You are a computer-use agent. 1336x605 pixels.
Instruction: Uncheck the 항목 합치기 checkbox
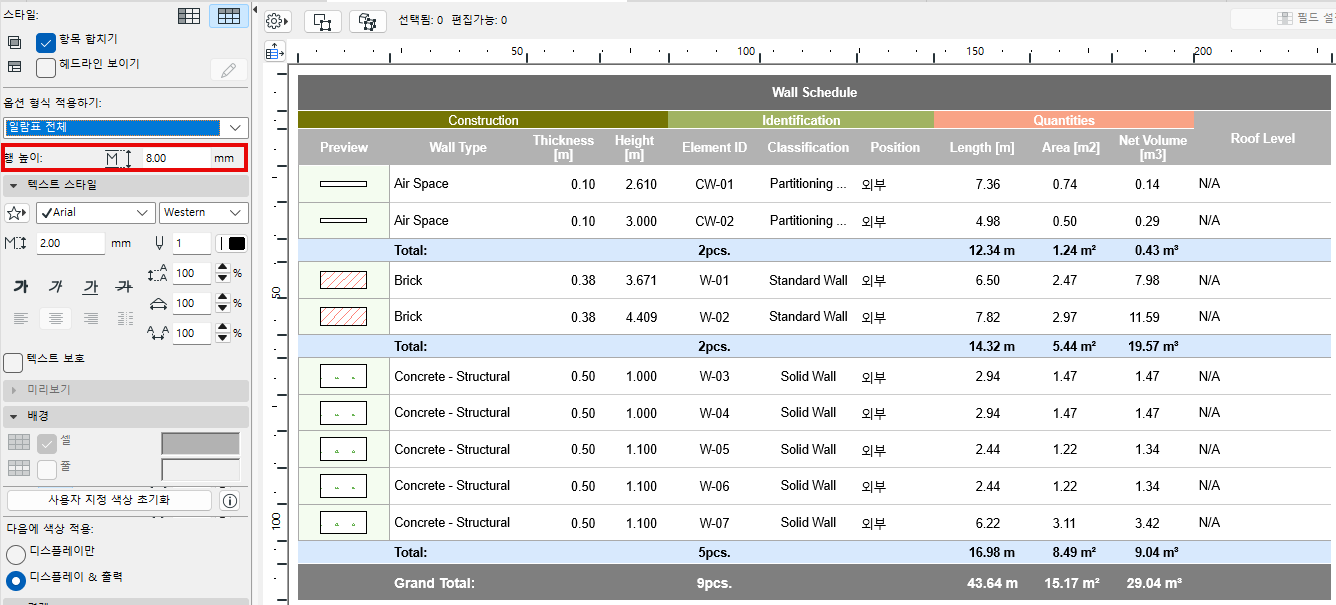[x=46, y=42]
